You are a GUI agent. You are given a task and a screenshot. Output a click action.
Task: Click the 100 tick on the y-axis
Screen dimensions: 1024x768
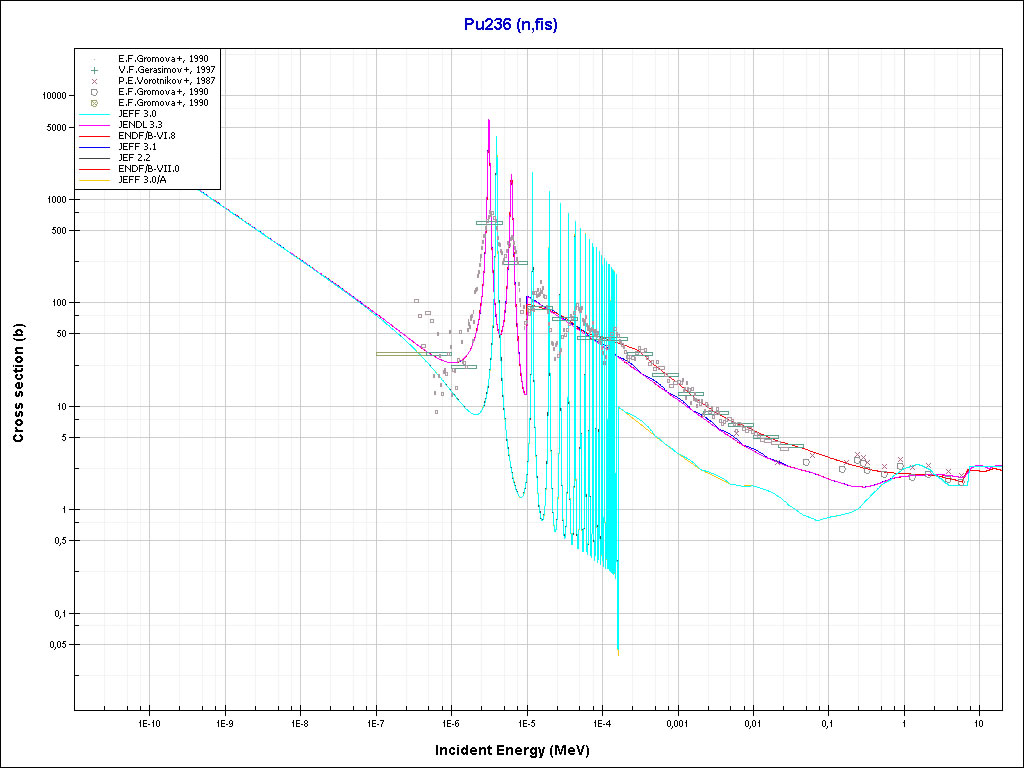click(58, 303)
